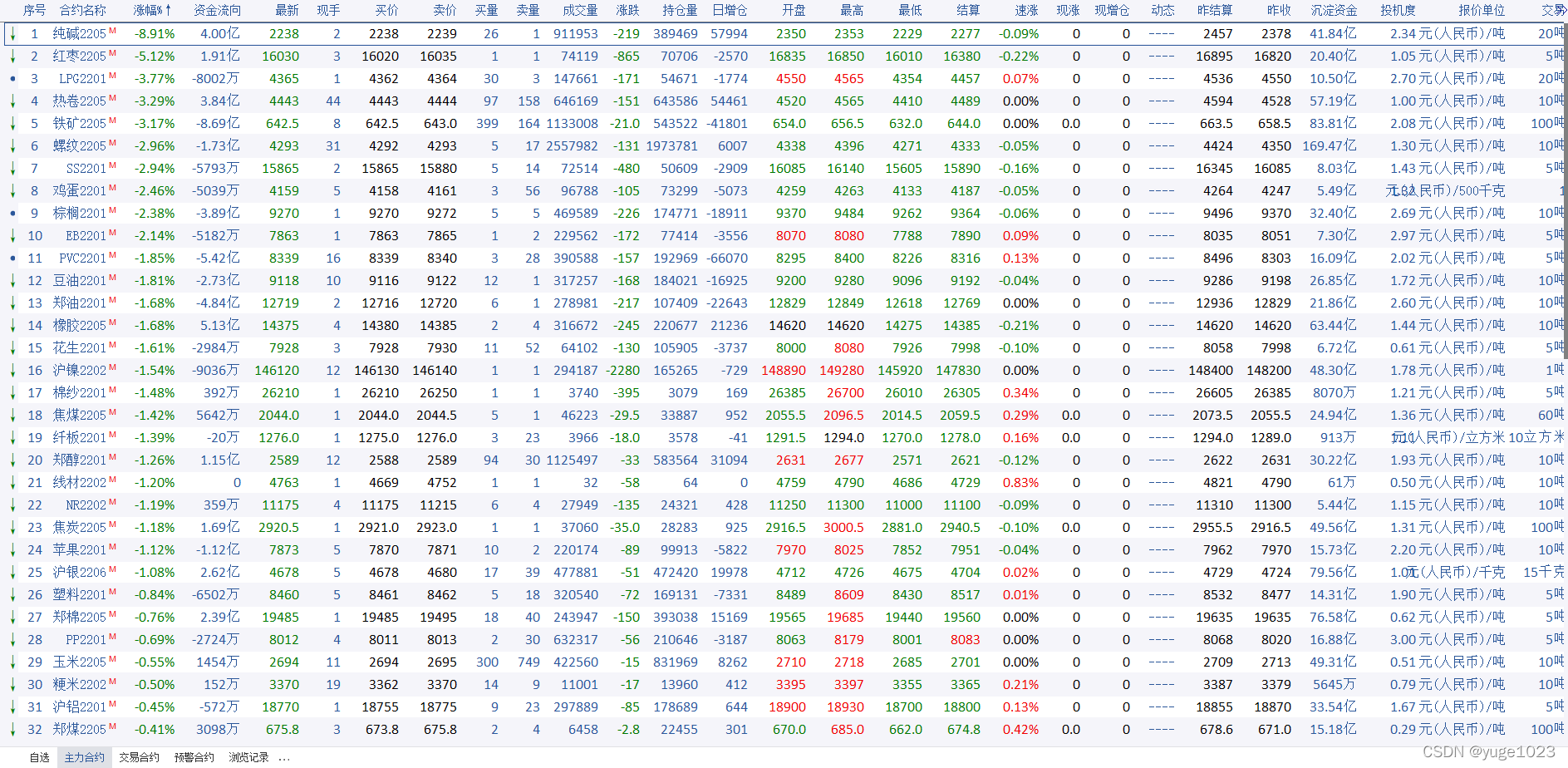Click the down-arrow icon of 沪银2206 row

tap(12, 573)
